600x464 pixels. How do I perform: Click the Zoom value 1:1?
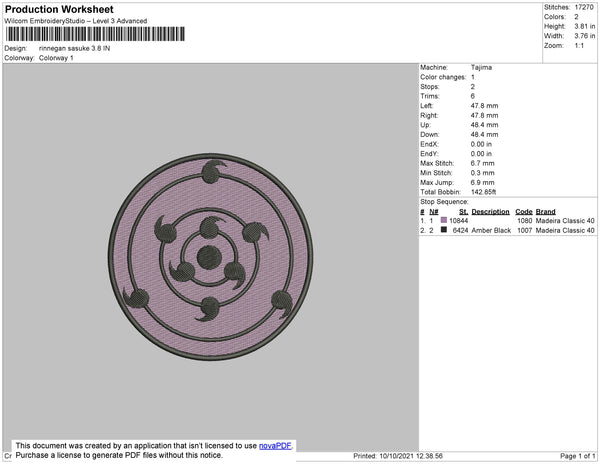point(579,46)
